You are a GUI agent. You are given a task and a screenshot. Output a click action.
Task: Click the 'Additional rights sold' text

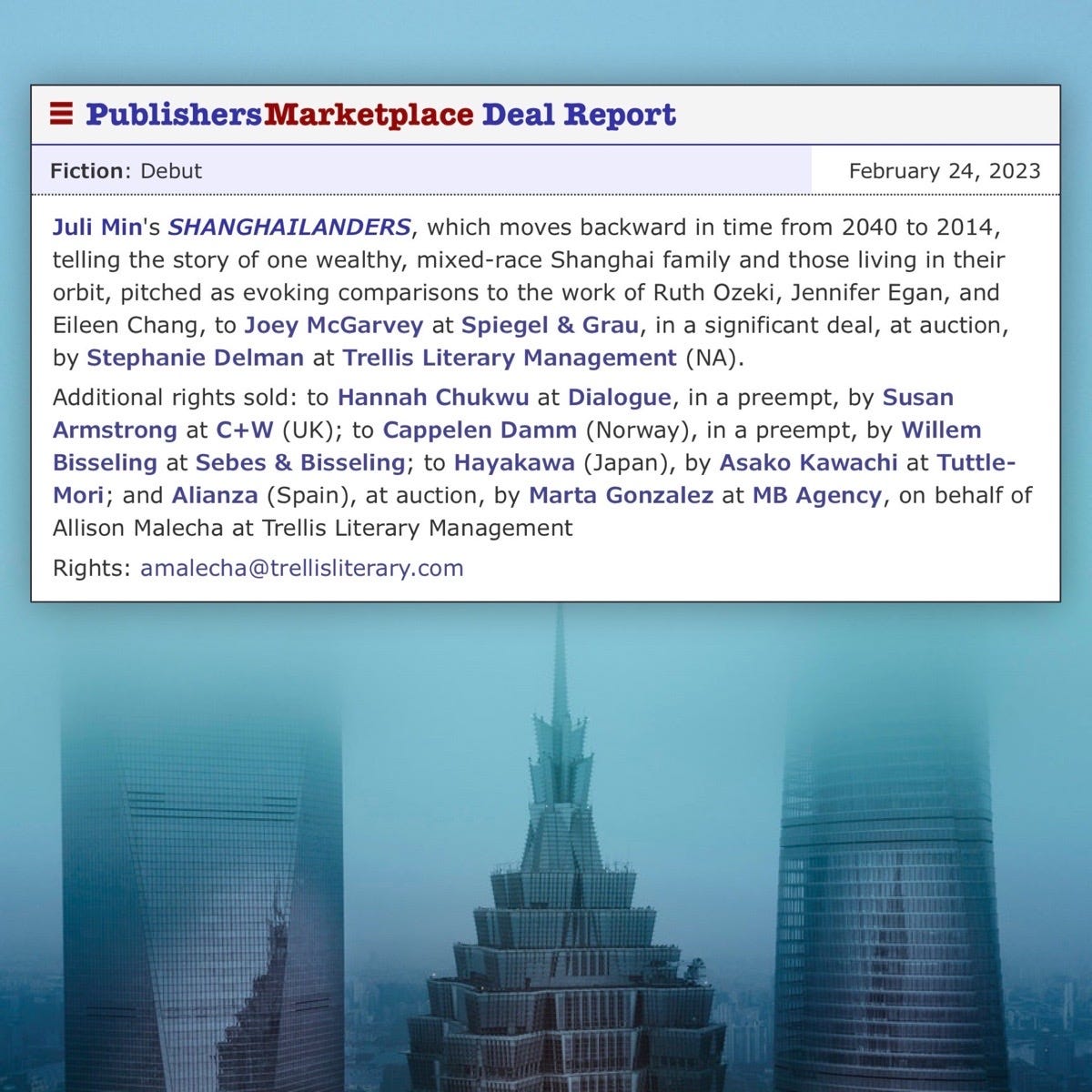coord(174,398)
